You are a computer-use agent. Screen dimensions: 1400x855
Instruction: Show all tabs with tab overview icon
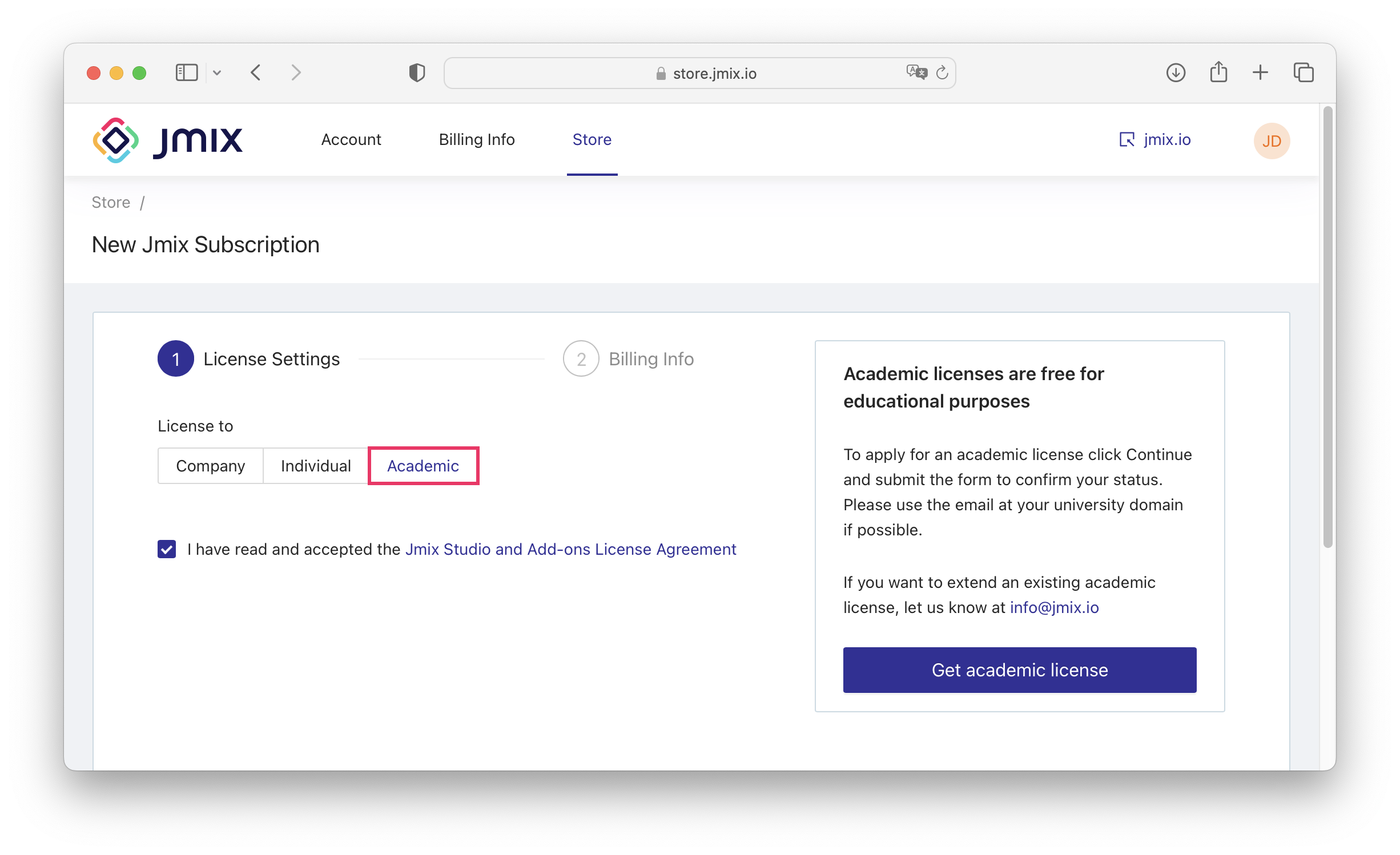click(1304, 72)
